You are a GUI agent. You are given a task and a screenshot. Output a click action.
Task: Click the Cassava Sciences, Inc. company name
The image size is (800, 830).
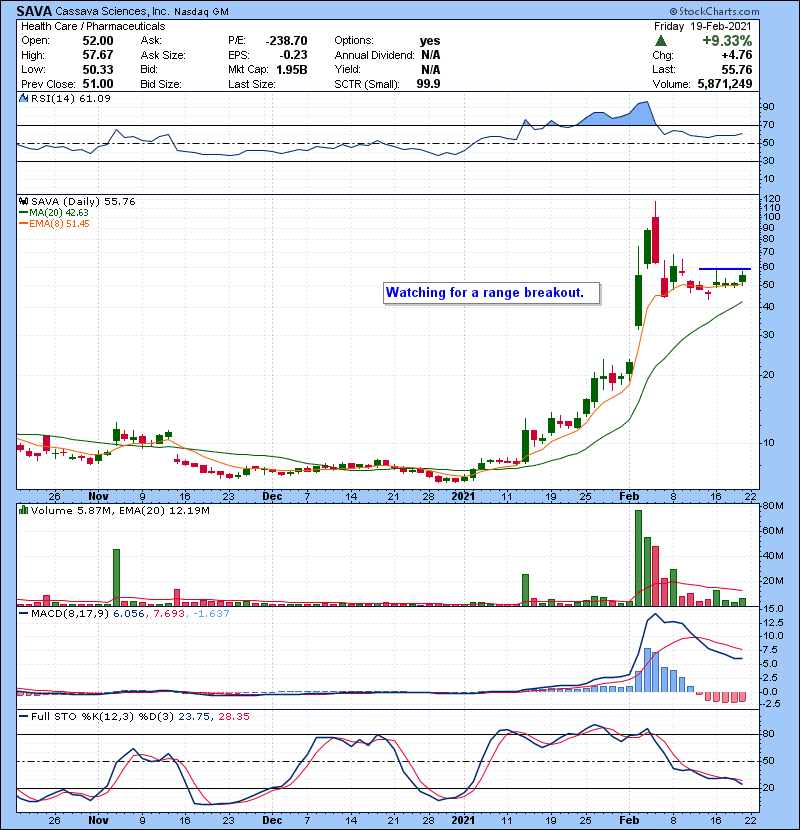[x=112, y=11]
